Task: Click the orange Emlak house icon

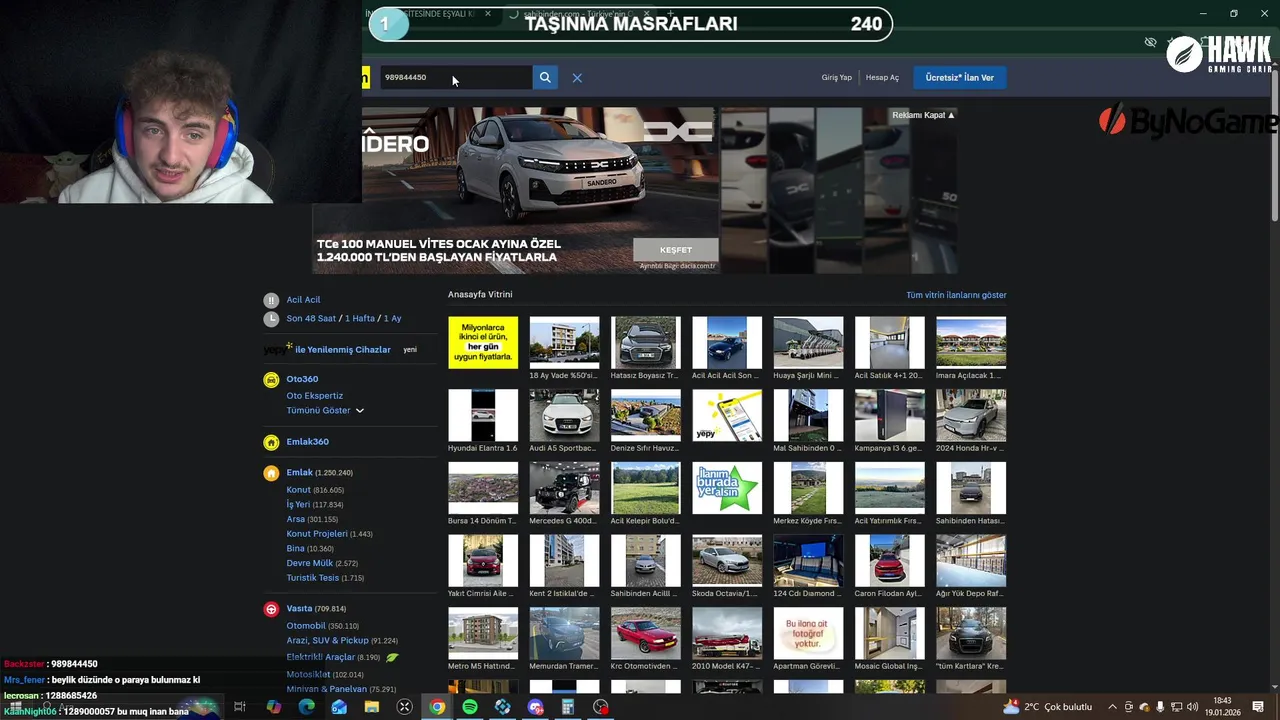Action: pyautogui.click(x=271, y=473)
